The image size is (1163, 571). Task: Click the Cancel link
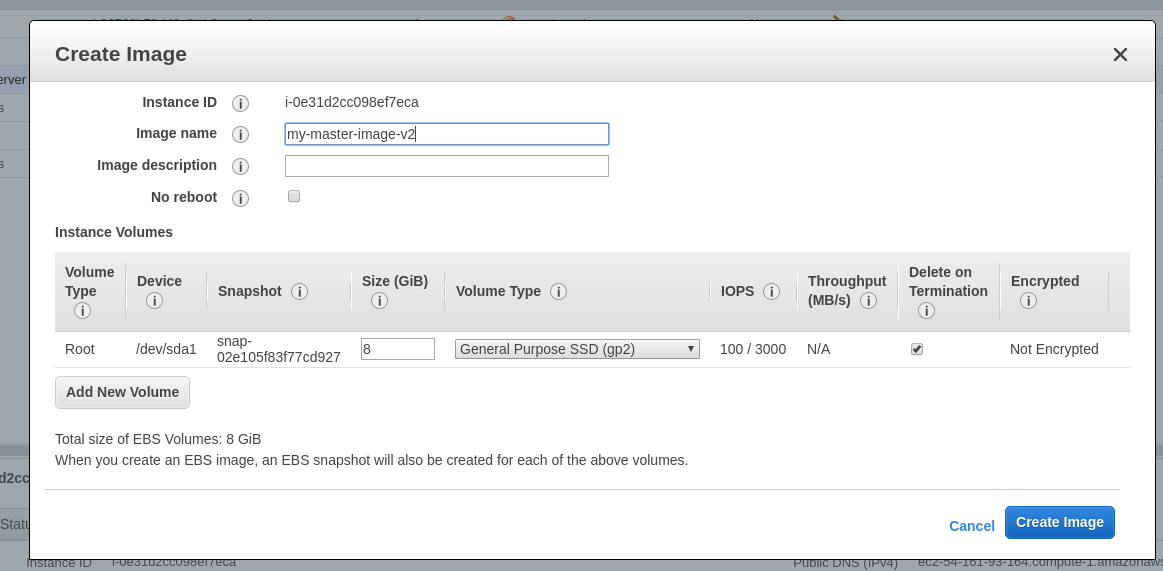(971, 526)
